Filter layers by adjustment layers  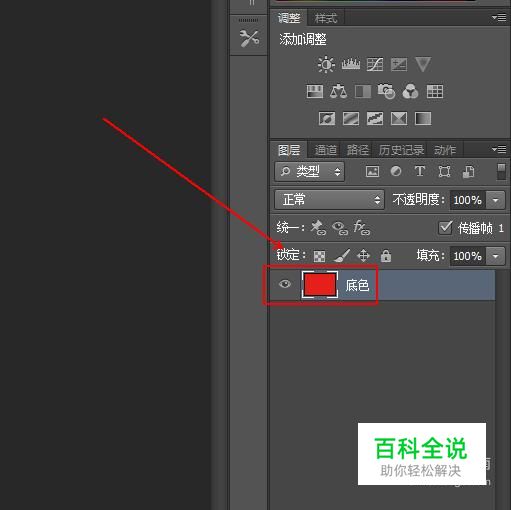(x=396, y=171)
